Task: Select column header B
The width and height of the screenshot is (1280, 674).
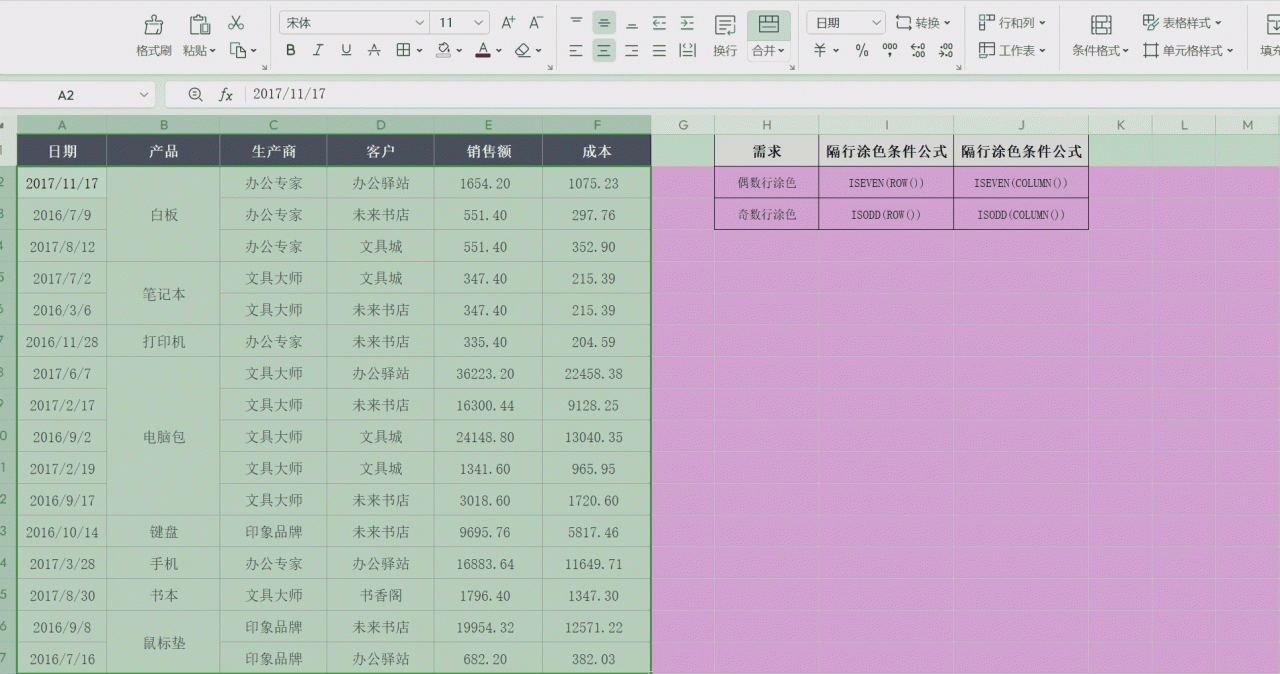Action: [x=164, y=125]
